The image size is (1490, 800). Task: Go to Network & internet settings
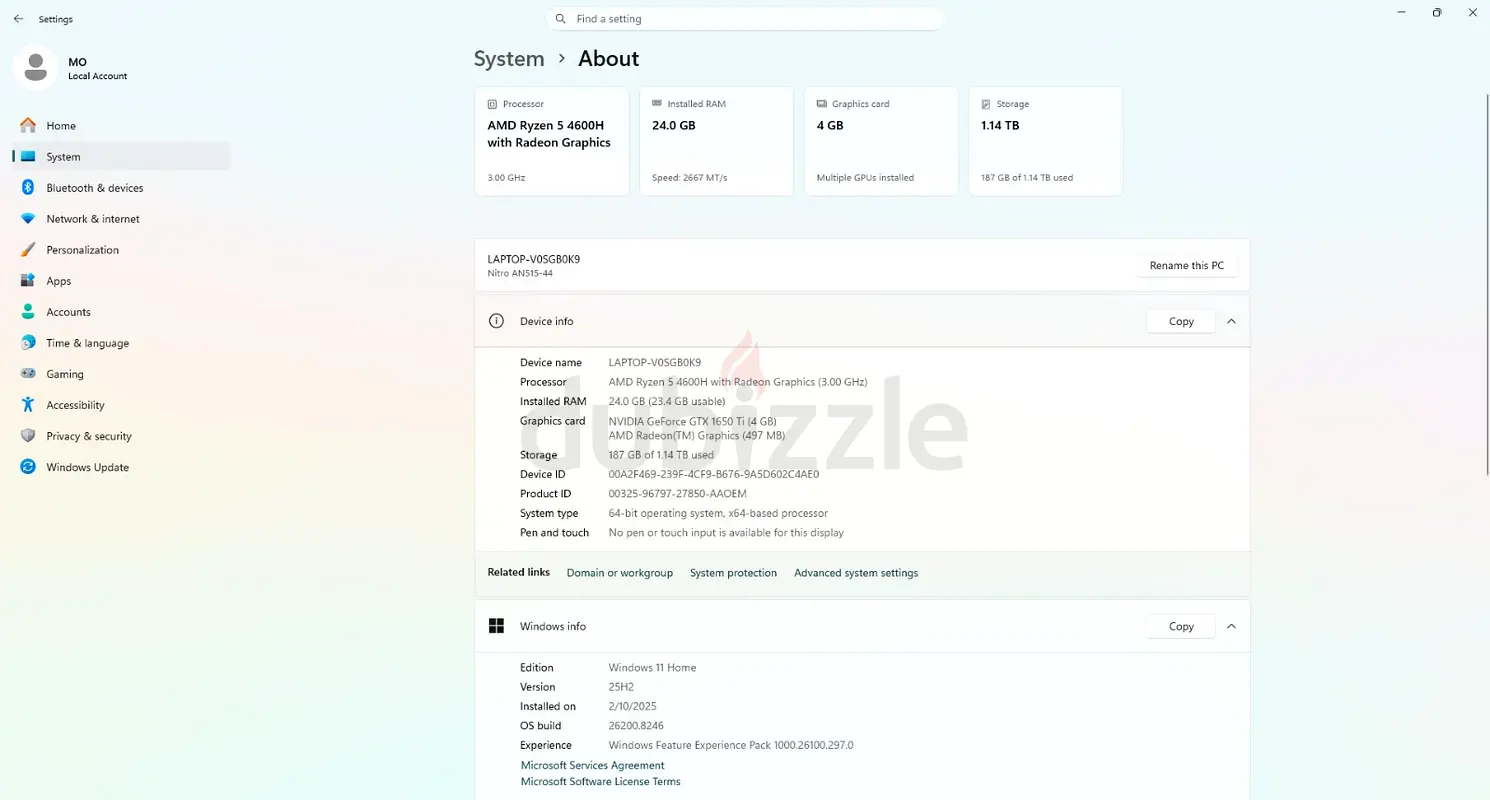pos(121,219)
